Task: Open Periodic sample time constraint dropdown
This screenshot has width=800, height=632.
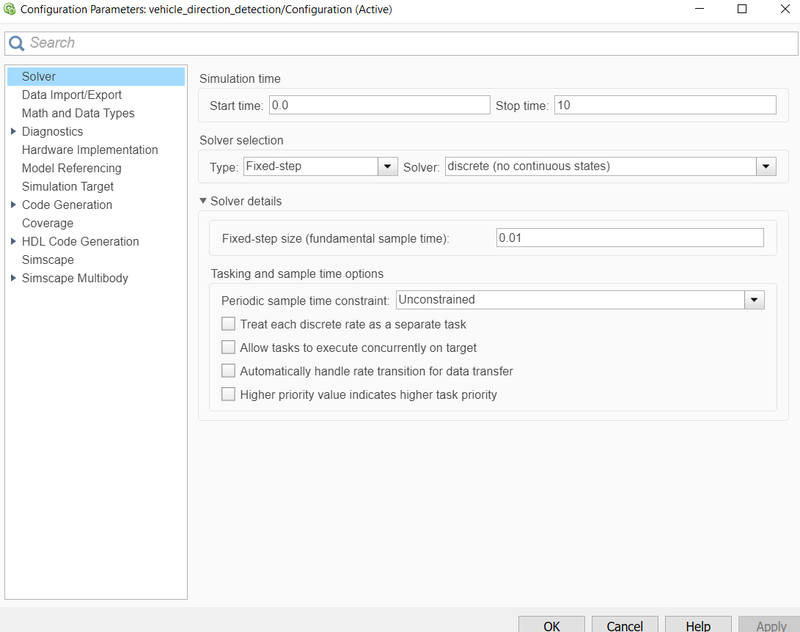Action: (x=580, y=300)
